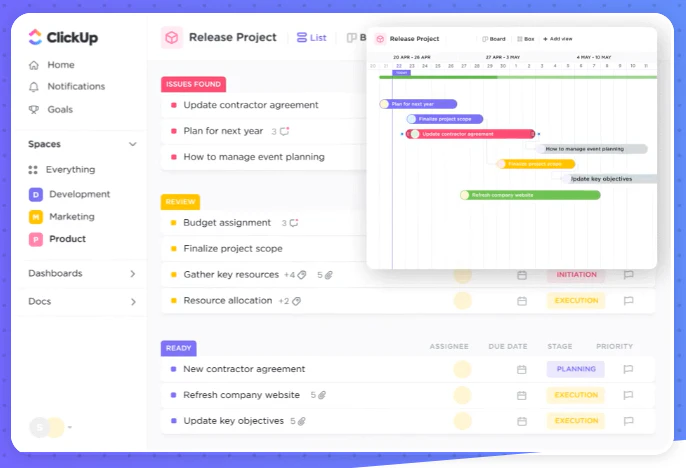Screen dimensions: 686x468
Task: Click attachment icon on Refresh company website
Action: (322, 395)
